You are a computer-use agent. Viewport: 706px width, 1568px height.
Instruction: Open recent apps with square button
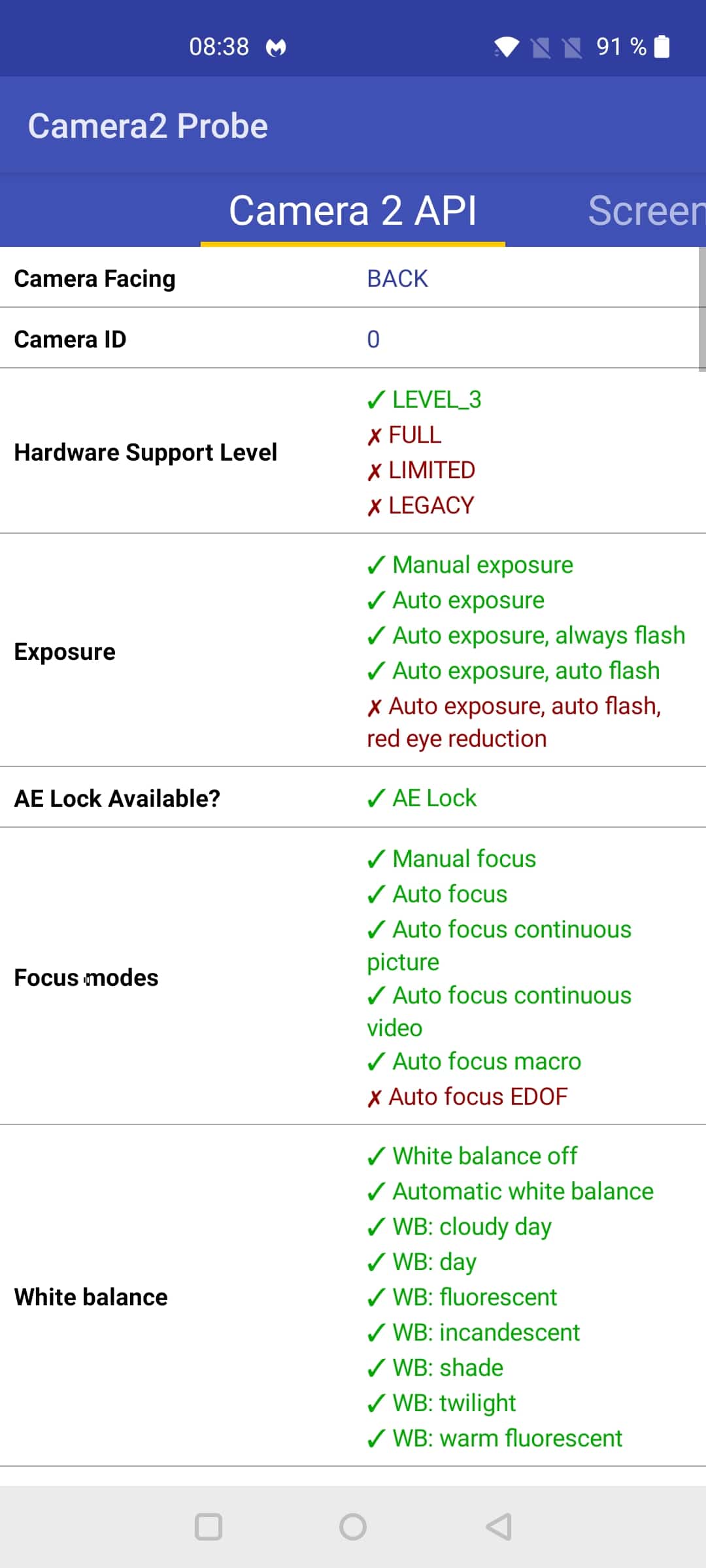[x=209, y=1527]
